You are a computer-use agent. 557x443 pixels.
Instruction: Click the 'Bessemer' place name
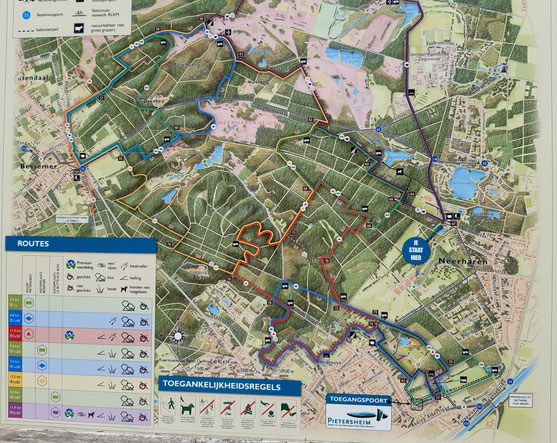(38, 166)
